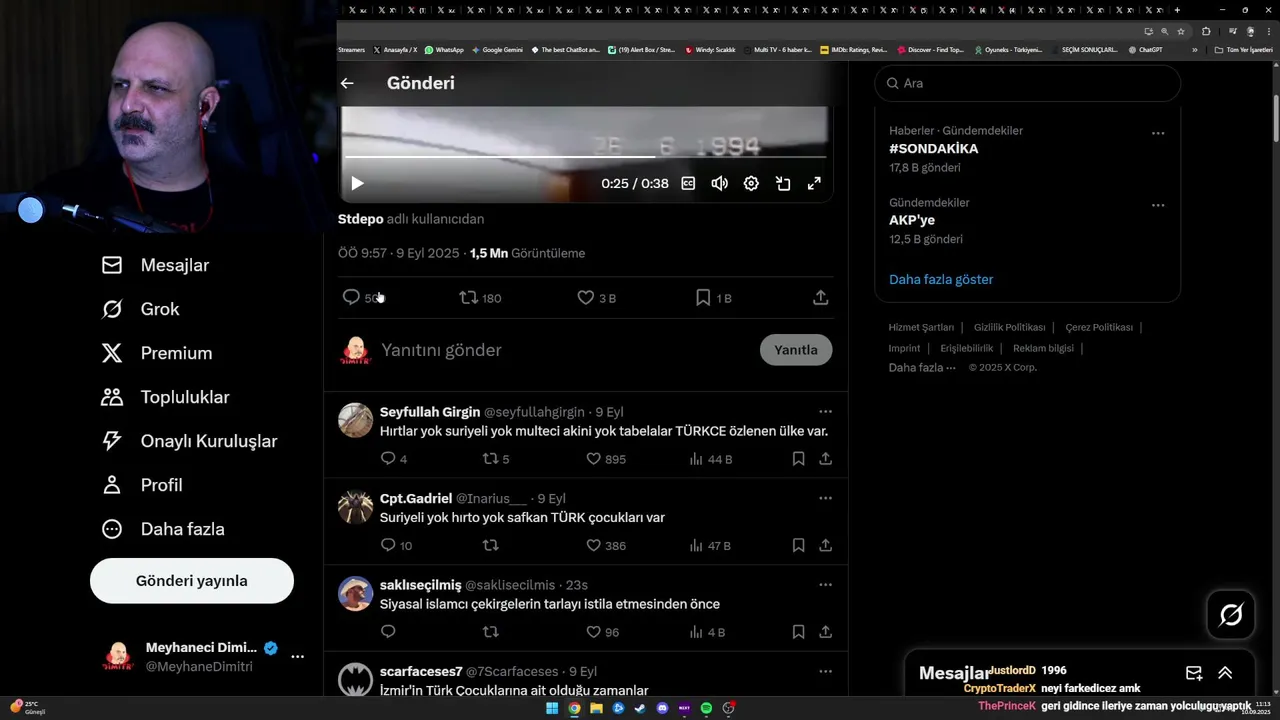Image resolution: width=1280 pixels, height=720 pixels.
Task: Share Cpt.Gadriel's comment
Action: coord(825,545)
